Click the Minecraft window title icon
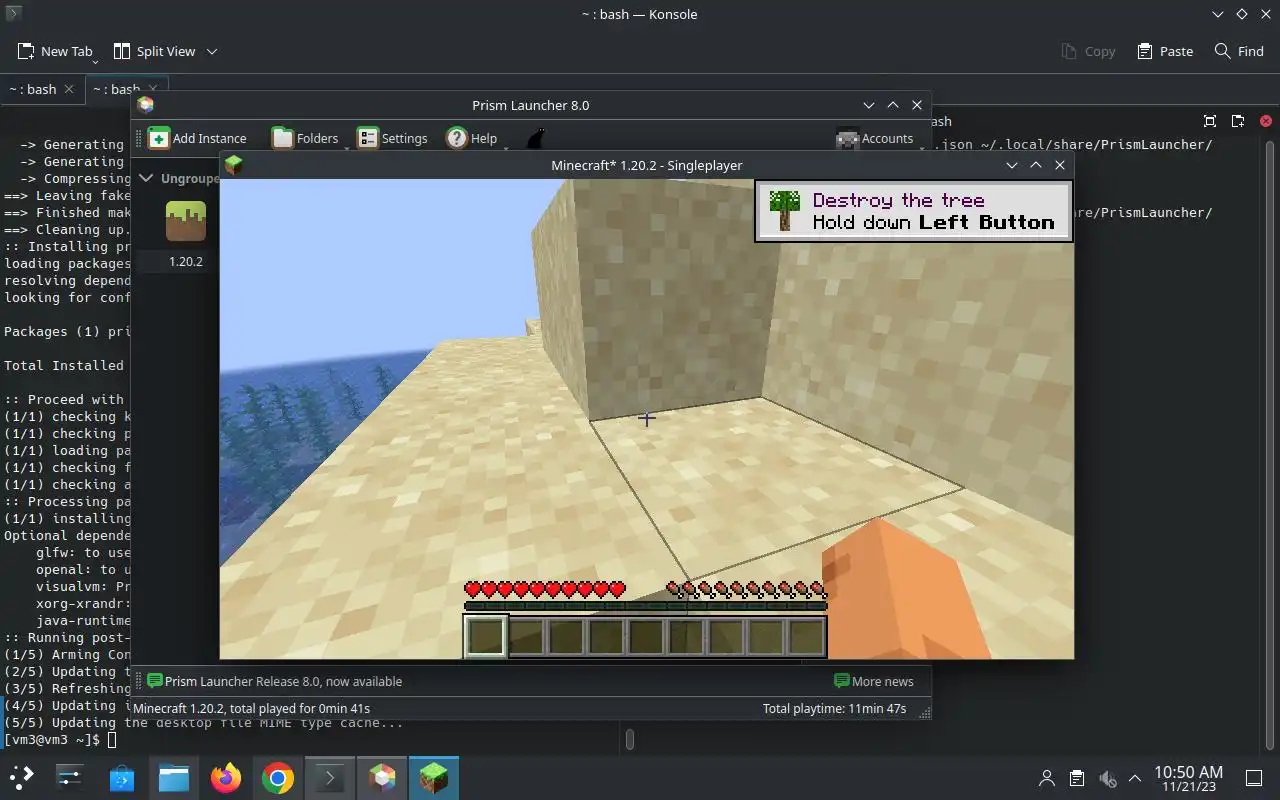The image size is (1280, 800). click(x=234, y=165)
